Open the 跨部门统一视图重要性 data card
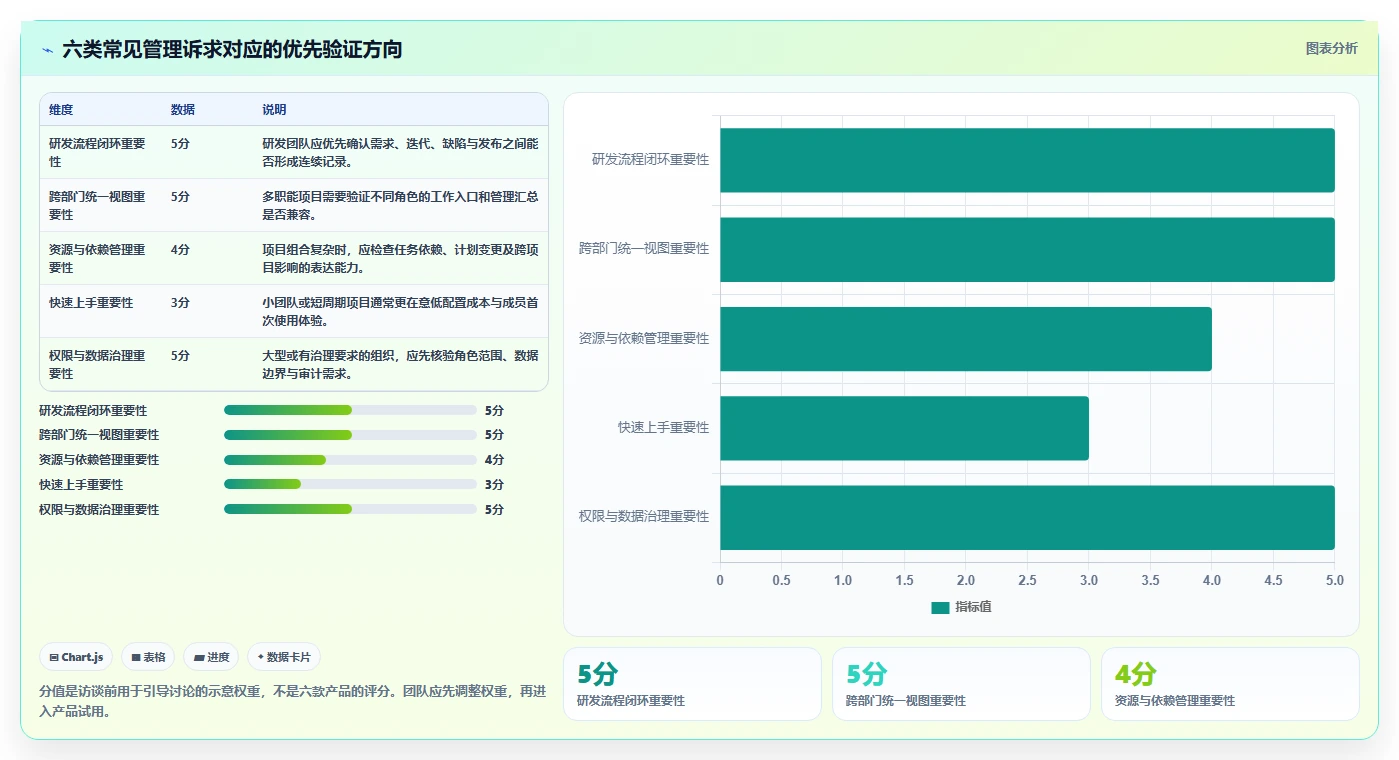Screen dimensions: 1399x760 [x=961, y=684]
